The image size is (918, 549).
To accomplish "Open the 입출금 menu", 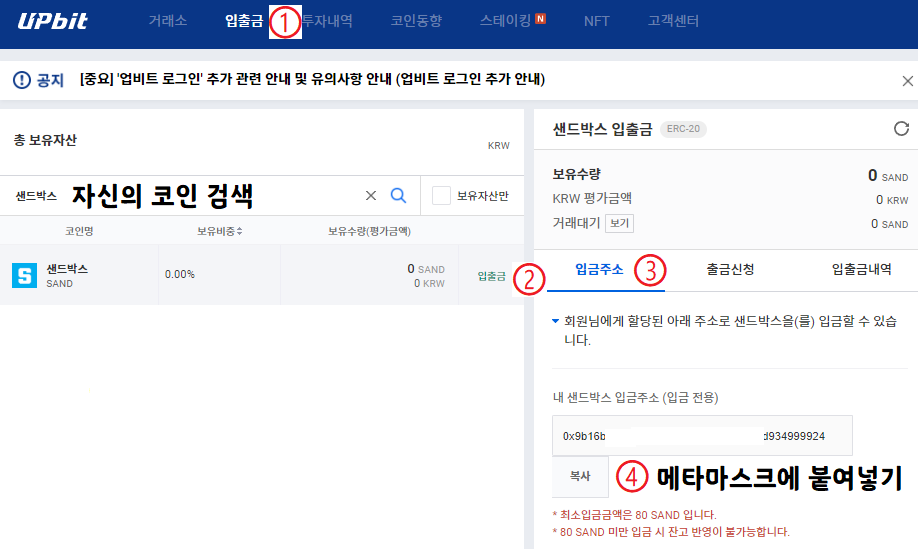I will click(x=244, y=21).
